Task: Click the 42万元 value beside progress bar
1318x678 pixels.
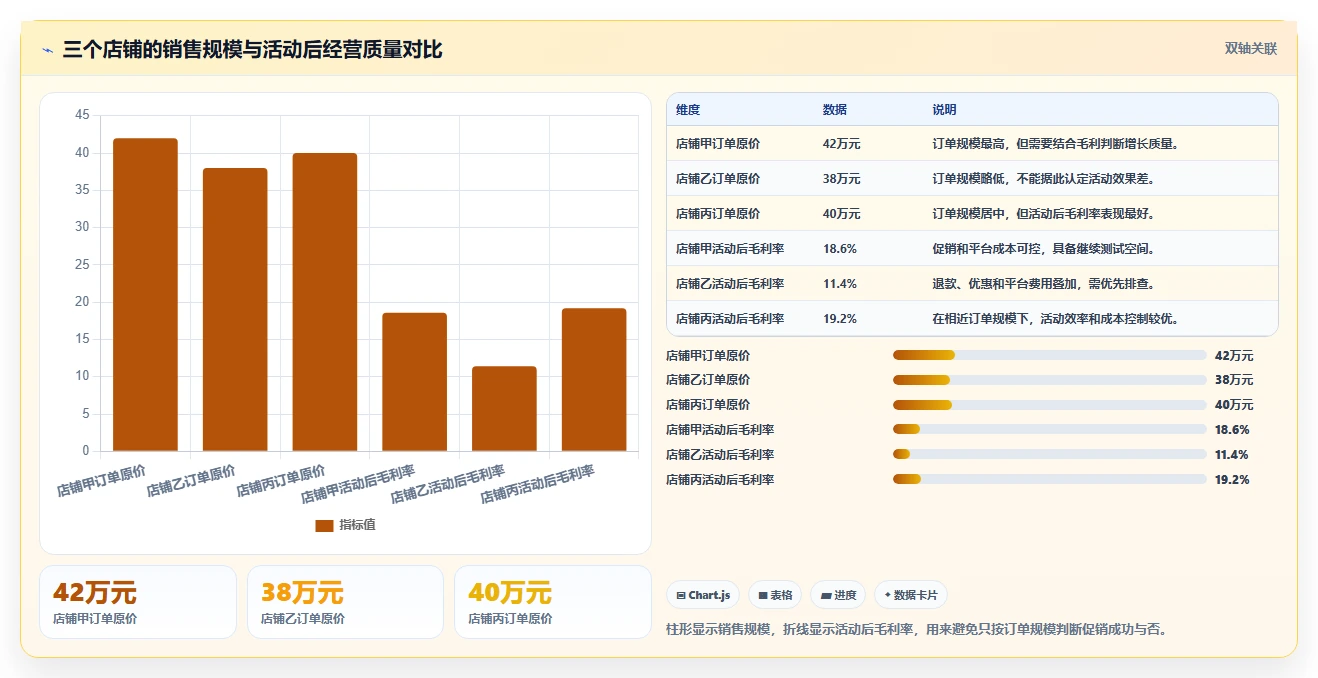Action: (x=1234, y=355)
